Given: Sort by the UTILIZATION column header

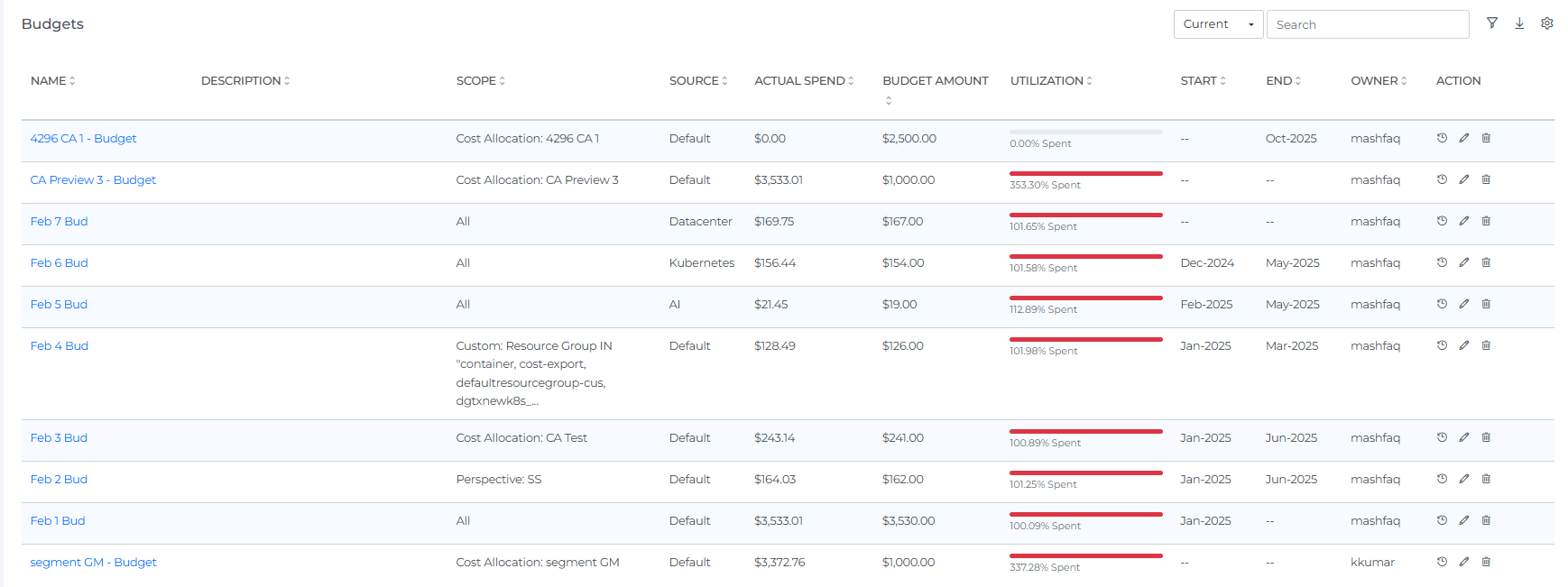Looking at the screenshot, I should 1050,81.
